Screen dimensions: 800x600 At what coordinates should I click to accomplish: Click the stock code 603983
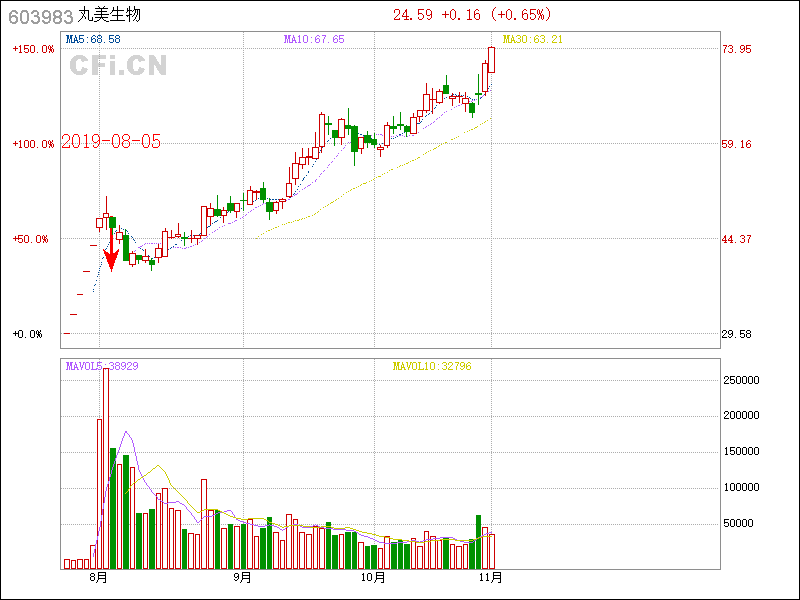(x=41, y=17)
